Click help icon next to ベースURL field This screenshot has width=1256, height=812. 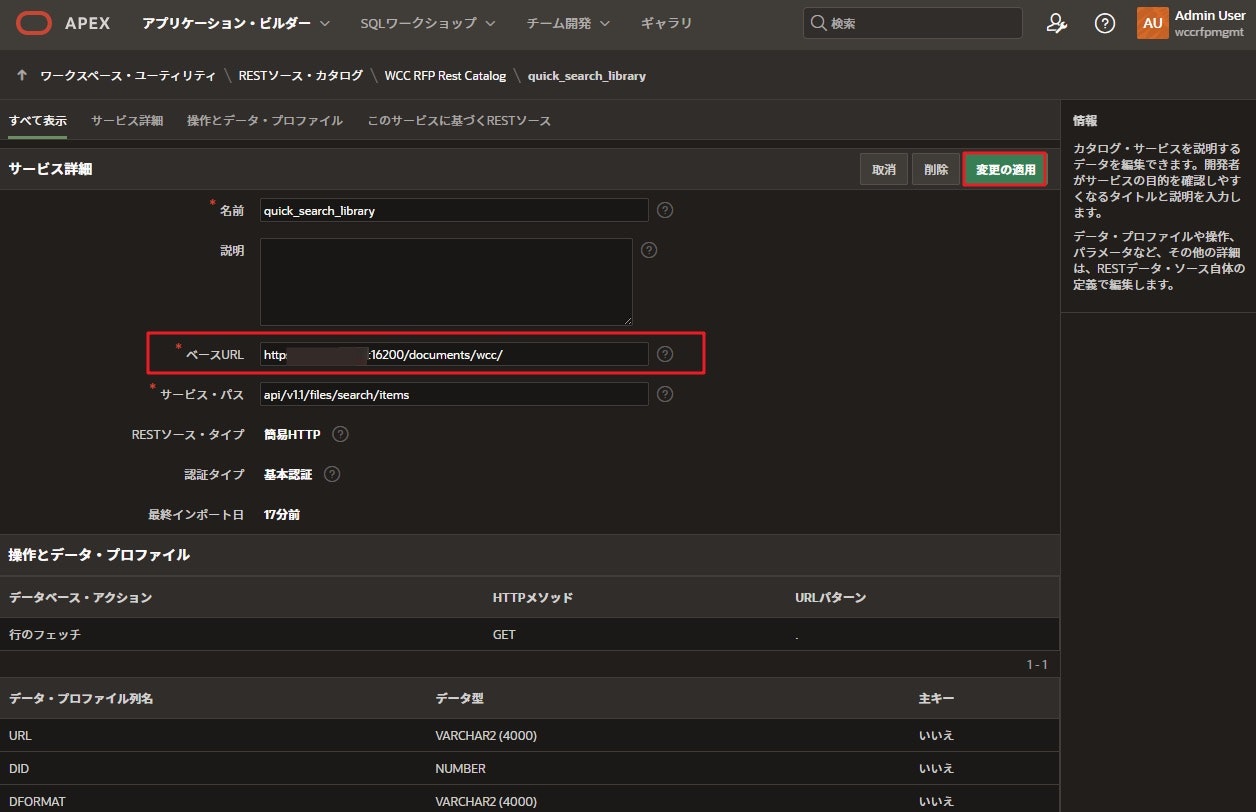(665, 354)
